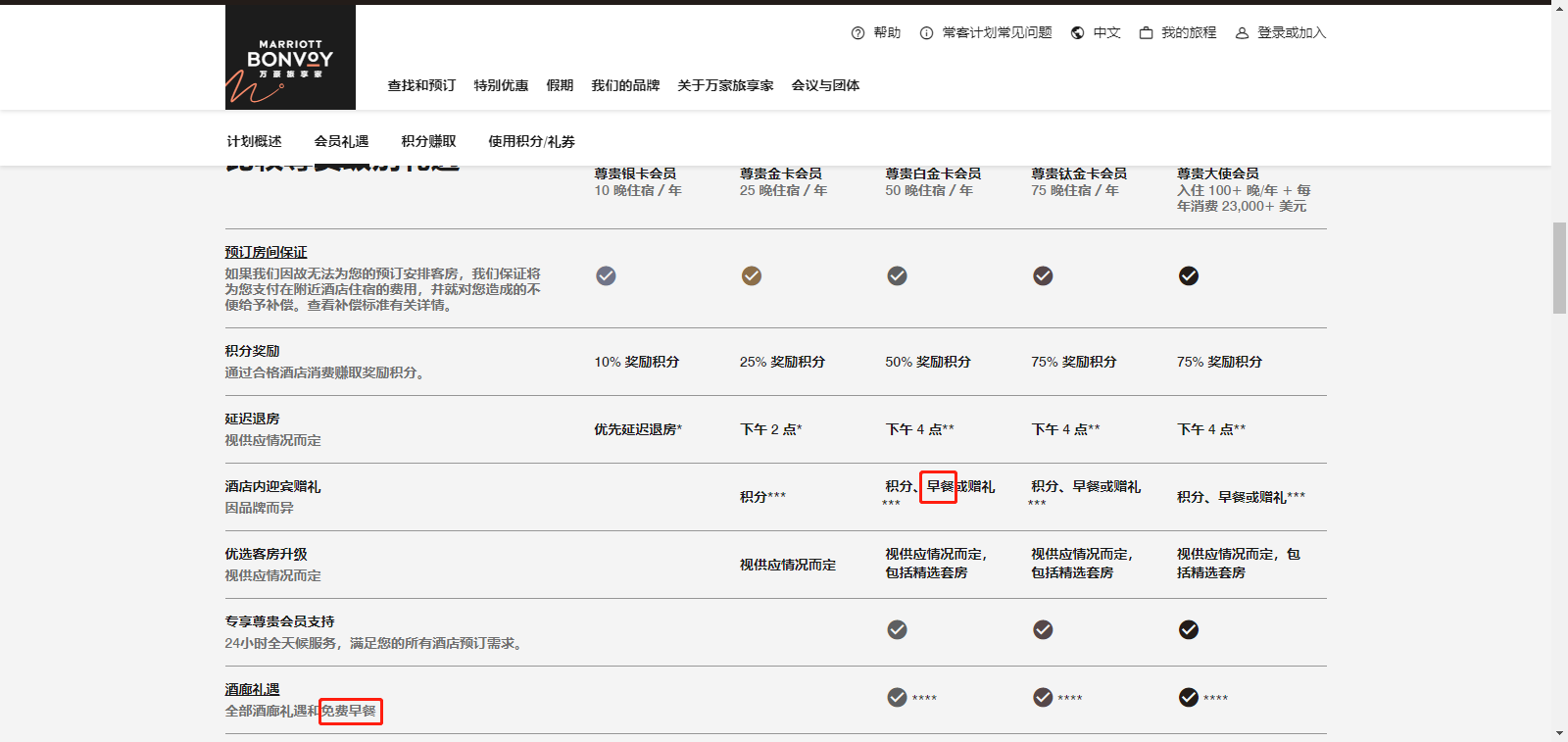Open the 预订房间保证 underlined link
Image resolution: width=1568 pixels, height=742 pixels.
(x=267, y=253)
